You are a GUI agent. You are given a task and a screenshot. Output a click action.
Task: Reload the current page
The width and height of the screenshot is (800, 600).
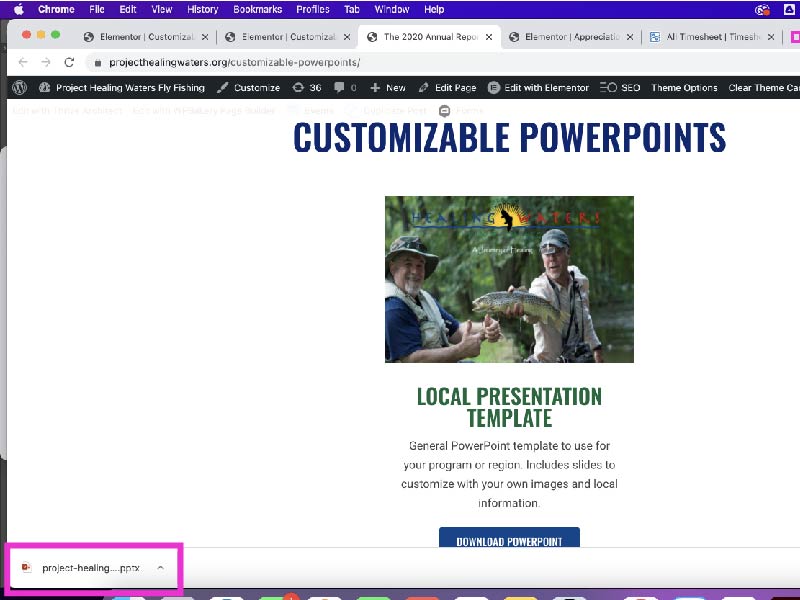tap(69, 62)
